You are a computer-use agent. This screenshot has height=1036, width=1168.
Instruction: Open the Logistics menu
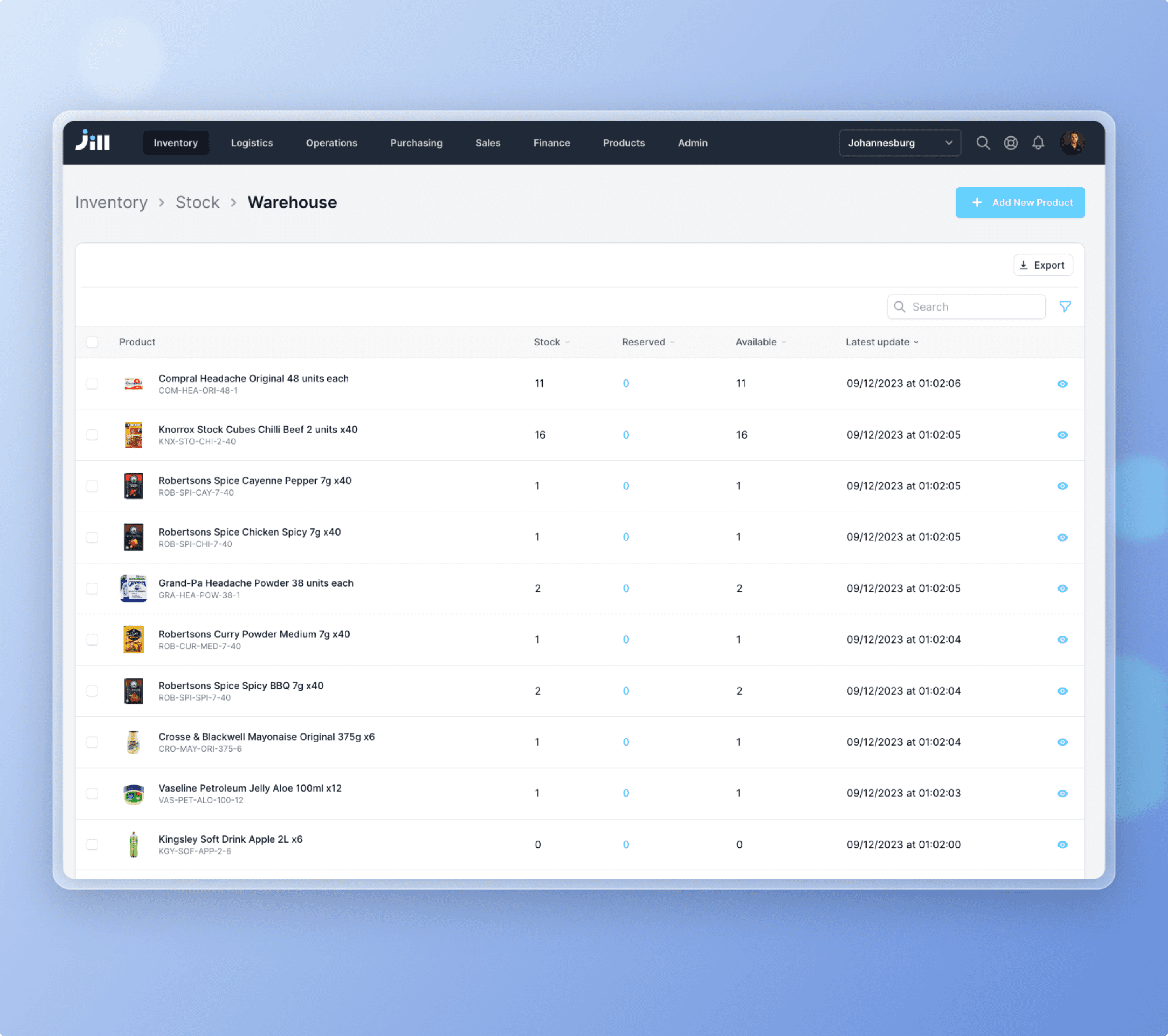click(252, 143)
